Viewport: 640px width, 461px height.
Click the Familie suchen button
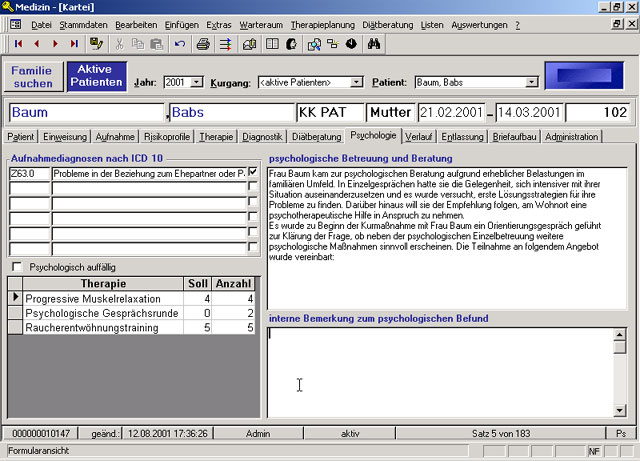click(x=33, y=77)
